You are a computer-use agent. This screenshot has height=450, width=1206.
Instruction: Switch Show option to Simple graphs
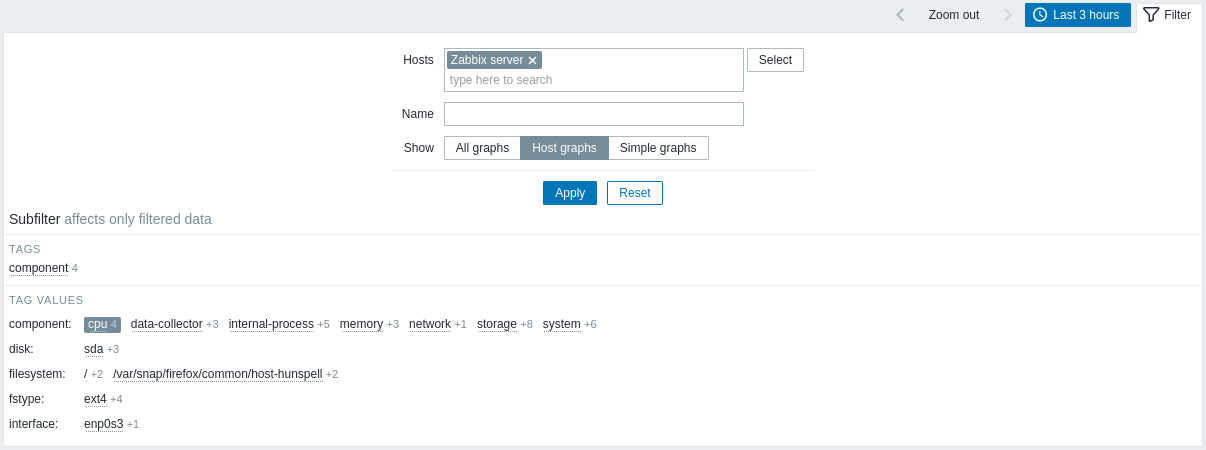tap(658, 148)
